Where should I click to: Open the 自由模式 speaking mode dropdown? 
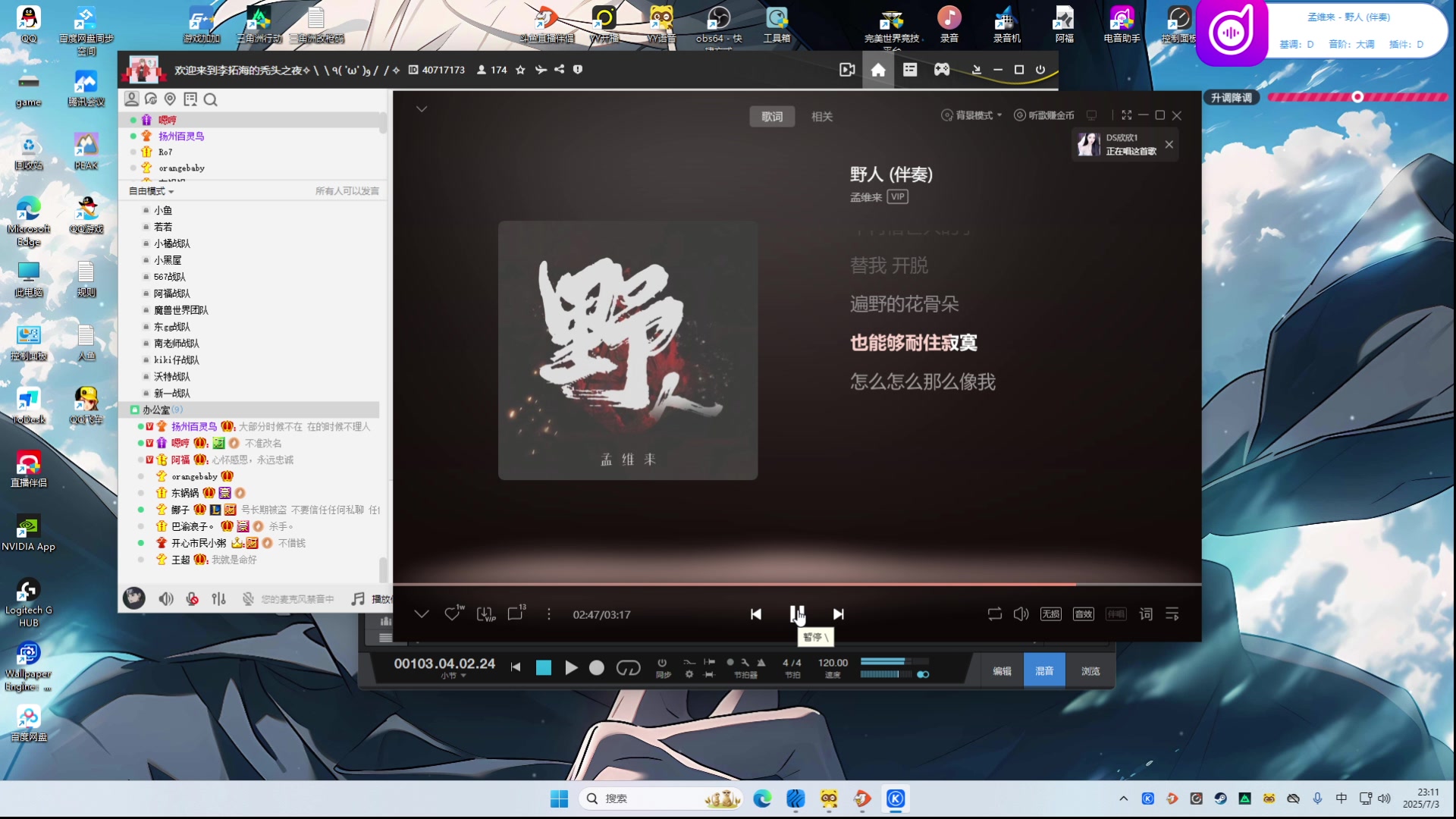151,191
